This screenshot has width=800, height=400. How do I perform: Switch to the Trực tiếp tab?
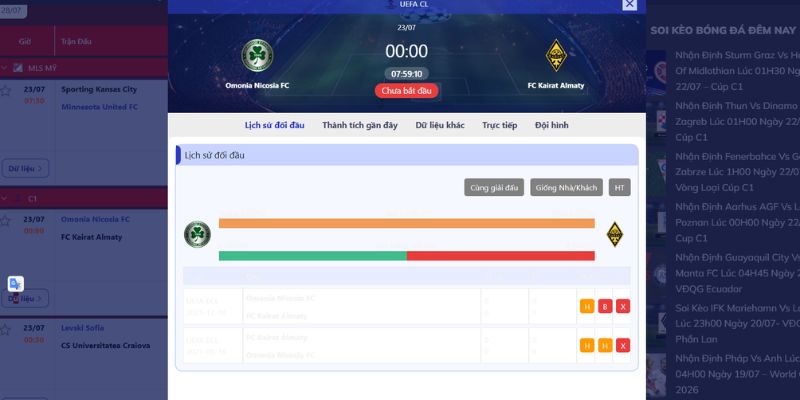(499, 125)
